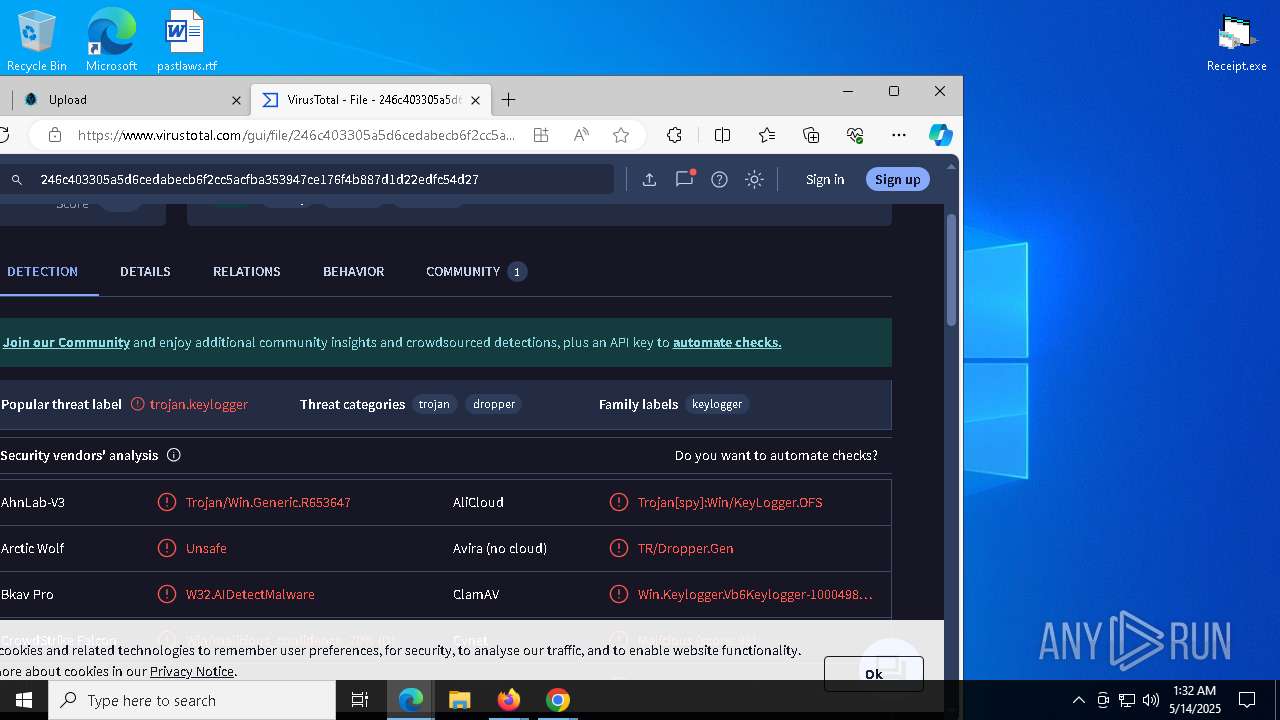Screen dimensions: 1280x720
Task: Open Receipt.exe desktop file
Action: click(1236, 42)
